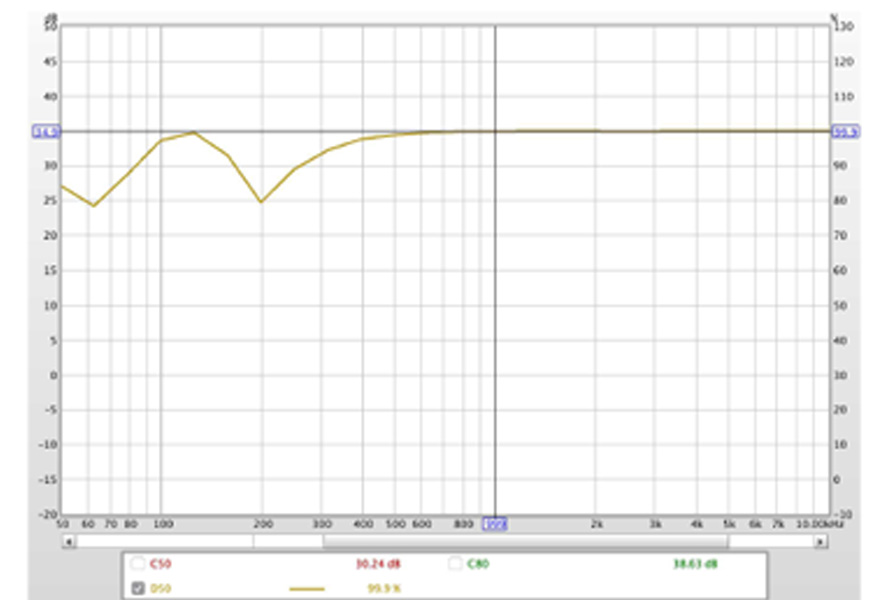Click the D50 curve dip near 60 Hz
The height and width of the screenshot is (600, 880).
tap(94, 205)
